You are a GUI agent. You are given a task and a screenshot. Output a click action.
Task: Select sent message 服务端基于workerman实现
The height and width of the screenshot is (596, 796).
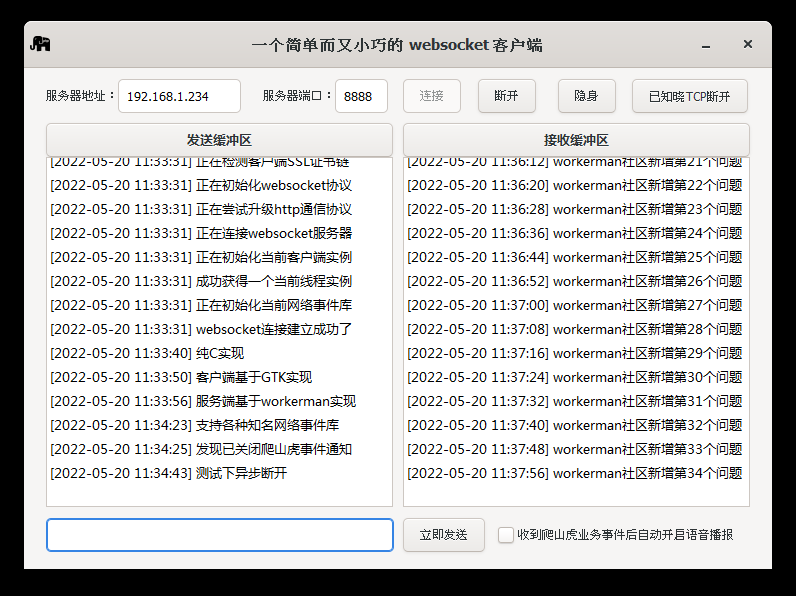203,402
